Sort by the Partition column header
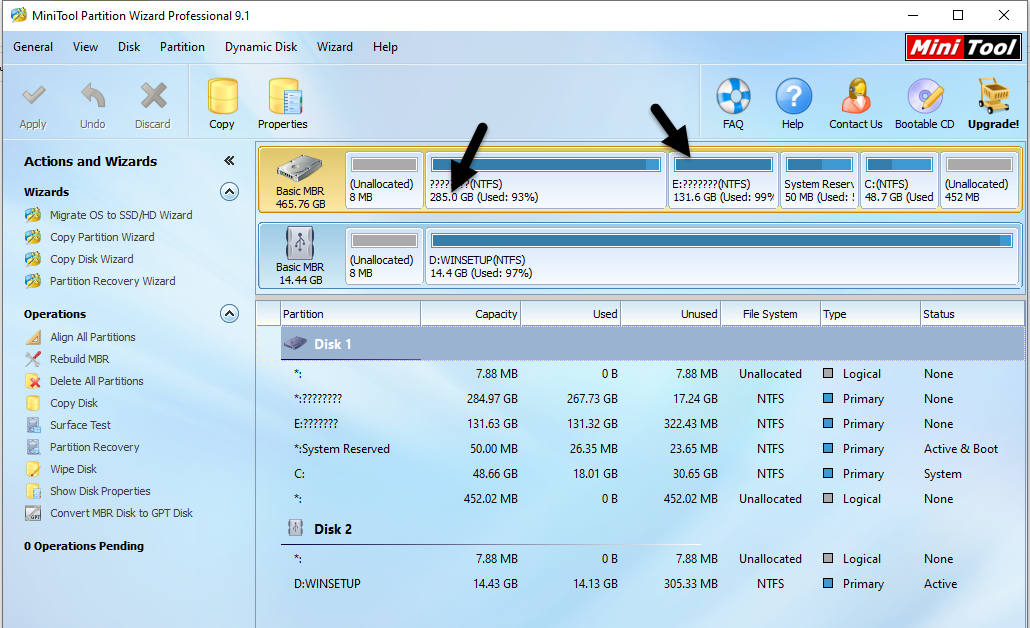Screen dimensions: 1030x628 (351, 314)
